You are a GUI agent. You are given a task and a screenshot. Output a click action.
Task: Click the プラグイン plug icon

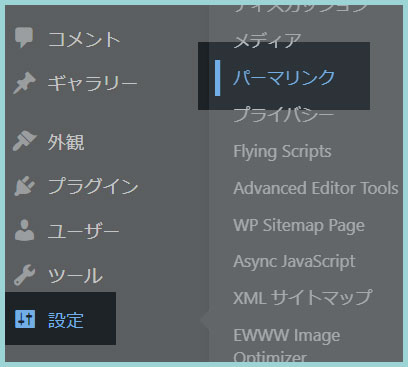(24, 185)
